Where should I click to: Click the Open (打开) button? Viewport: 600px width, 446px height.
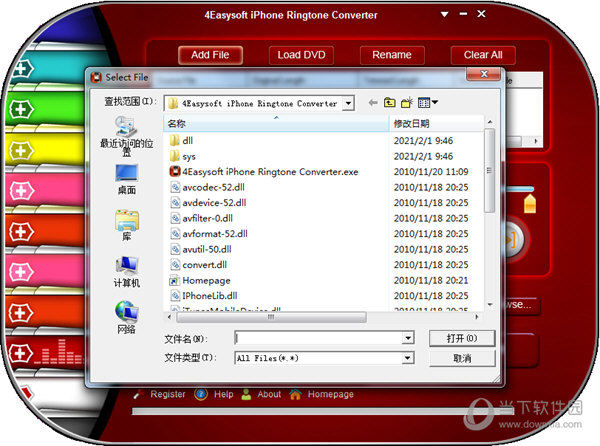[462, 339]
